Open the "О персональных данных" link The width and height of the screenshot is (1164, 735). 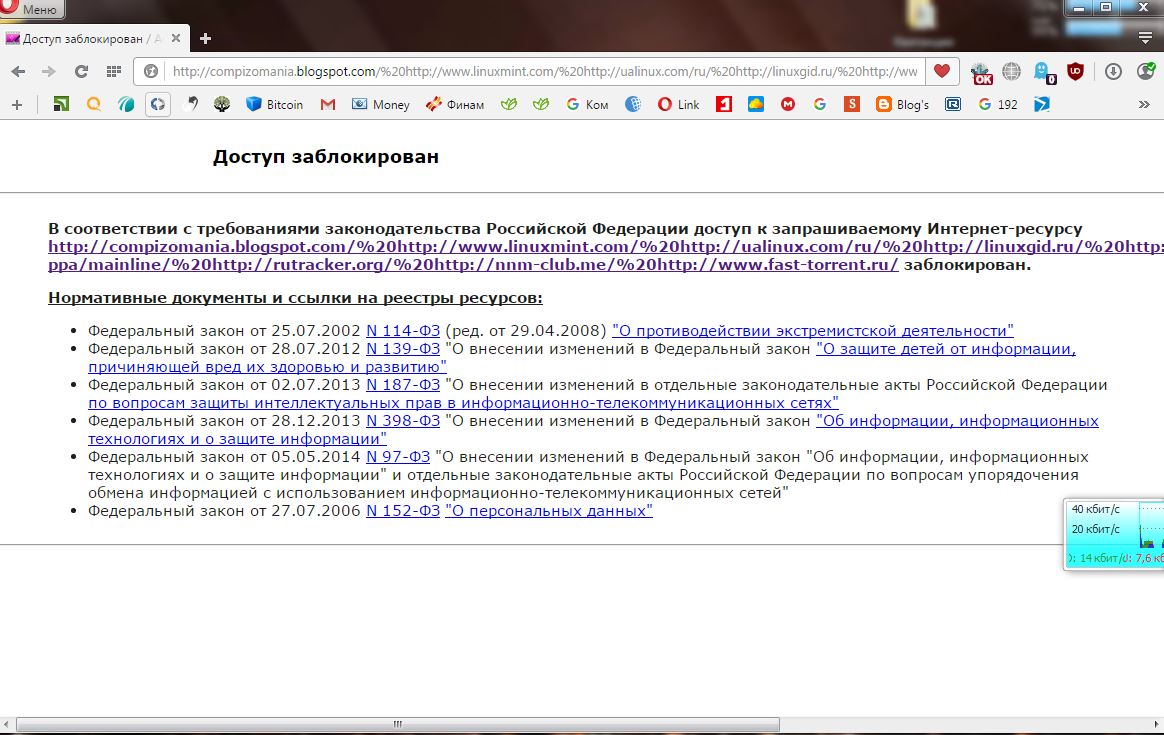pyautogui.click(x=548, y=511)
